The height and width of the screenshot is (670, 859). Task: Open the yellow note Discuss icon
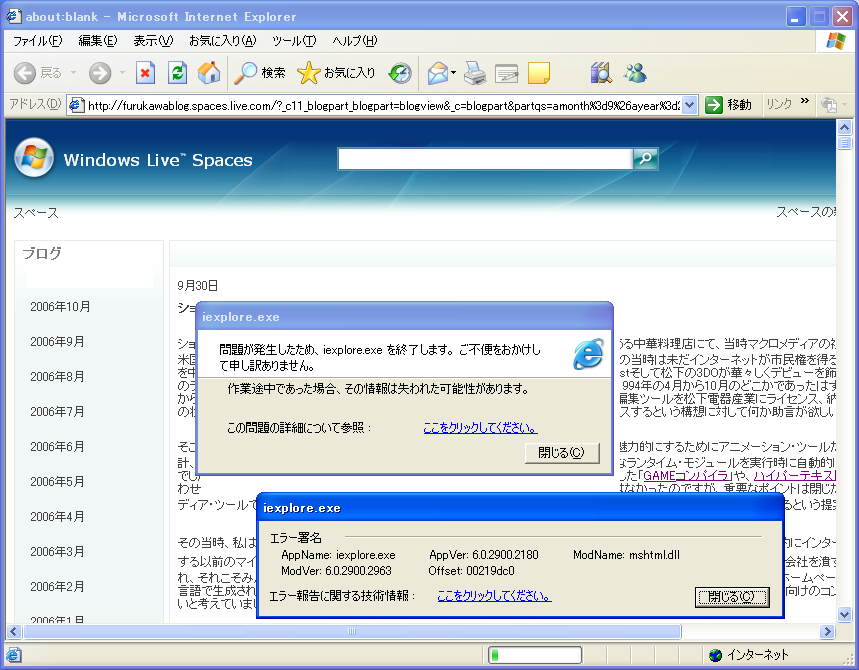[x=539, y=73]
